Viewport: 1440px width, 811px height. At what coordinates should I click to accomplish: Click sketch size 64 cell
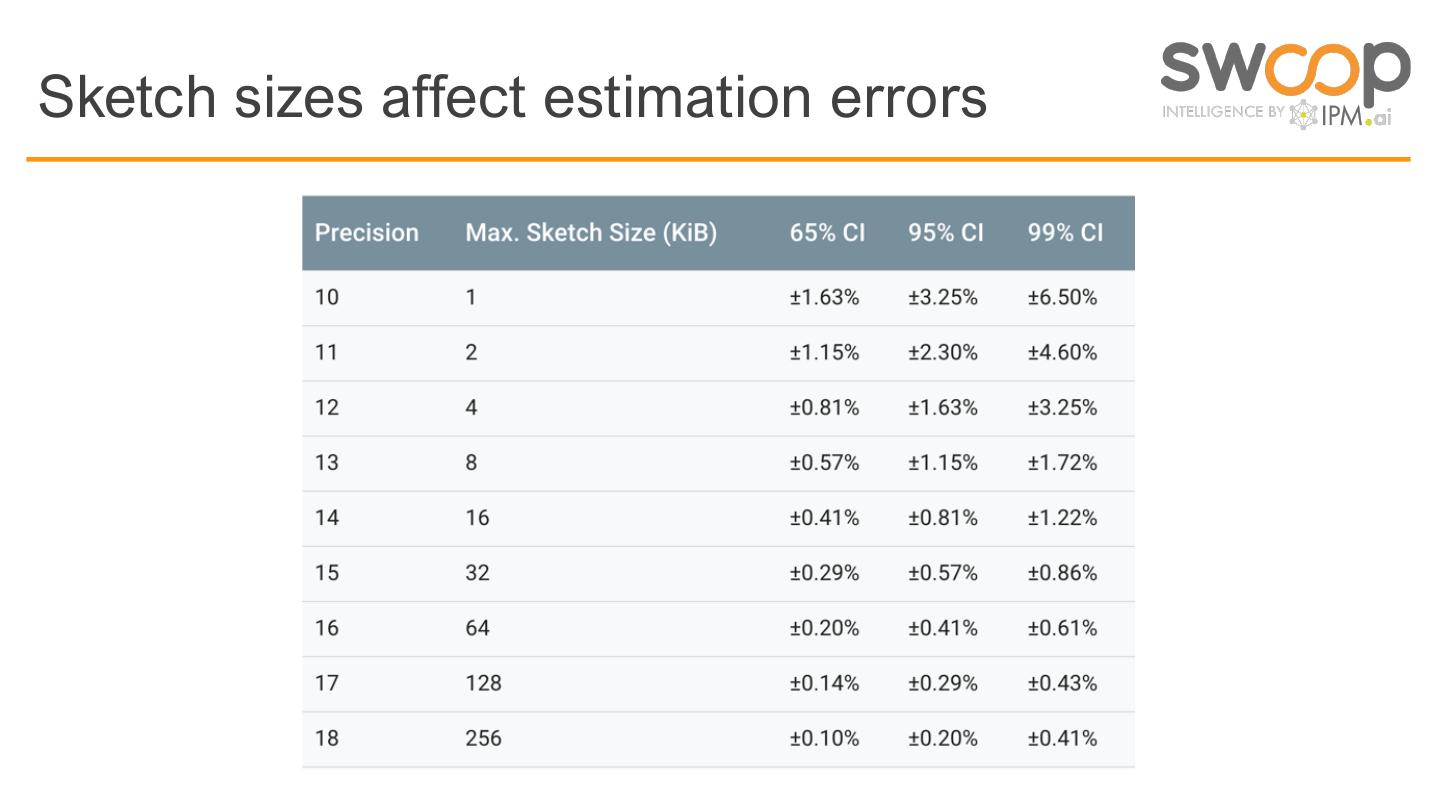(x=477, y=628)
